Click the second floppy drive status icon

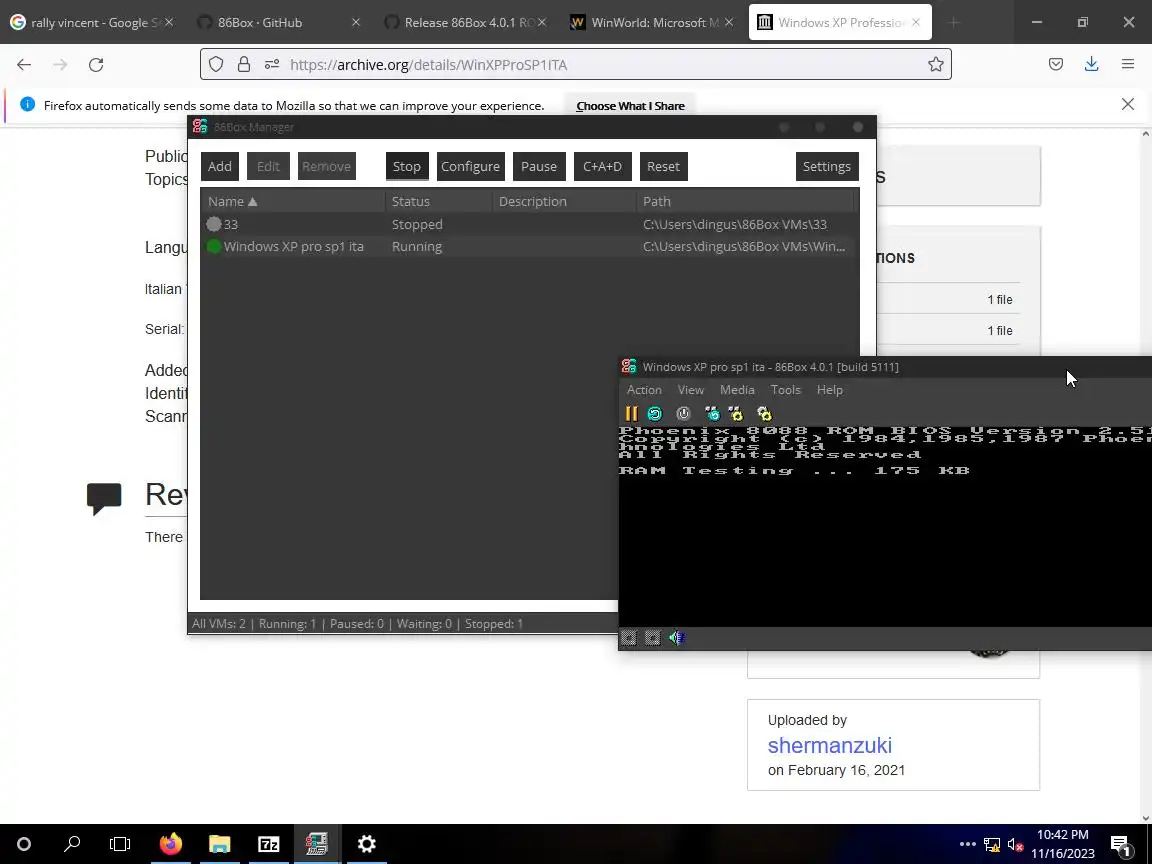(x=652, y=638)
